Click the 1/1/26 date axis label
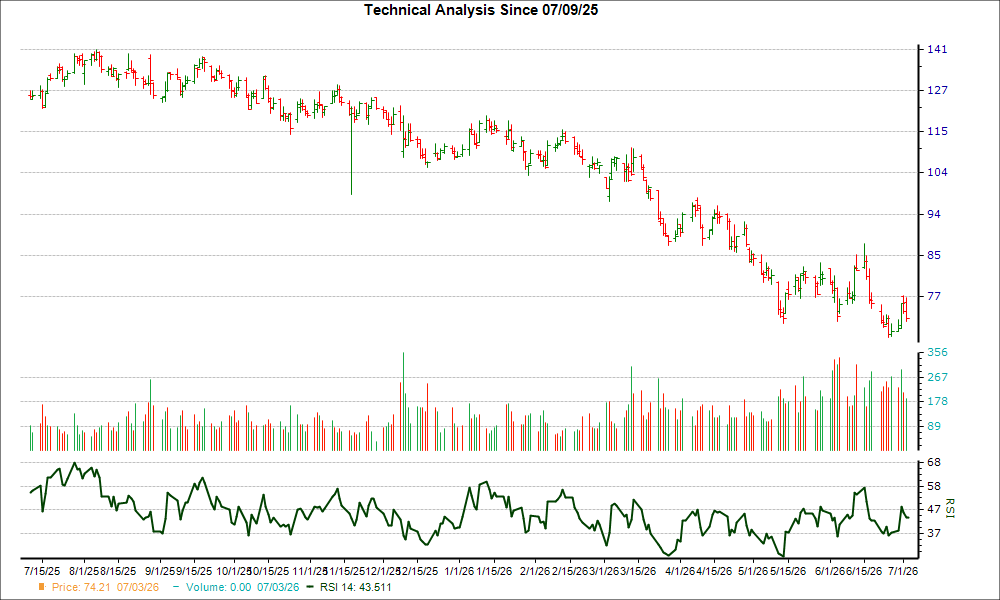Viewport: 1000px width, 600px height. [x=459, y=571]
